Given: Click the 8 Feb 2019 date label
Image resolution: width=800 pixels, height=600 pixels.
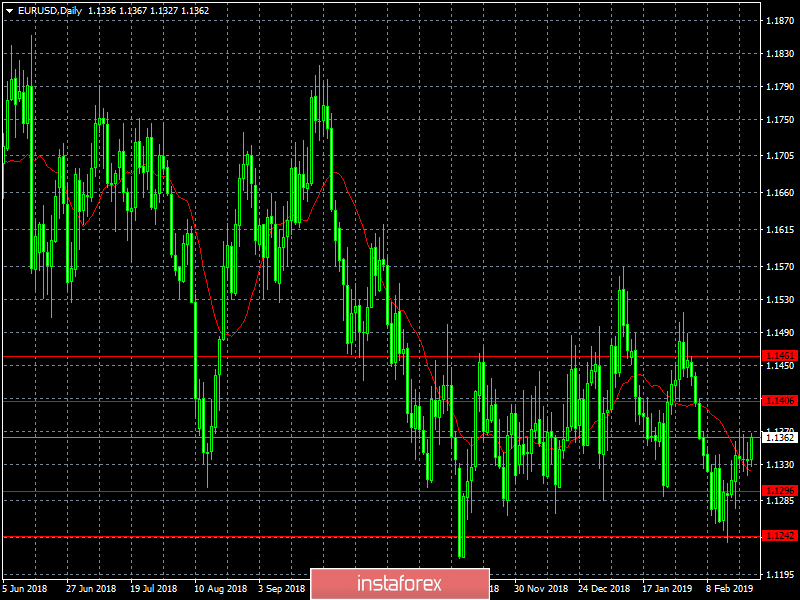Looking at the screenshot, I should coord(730,588).
